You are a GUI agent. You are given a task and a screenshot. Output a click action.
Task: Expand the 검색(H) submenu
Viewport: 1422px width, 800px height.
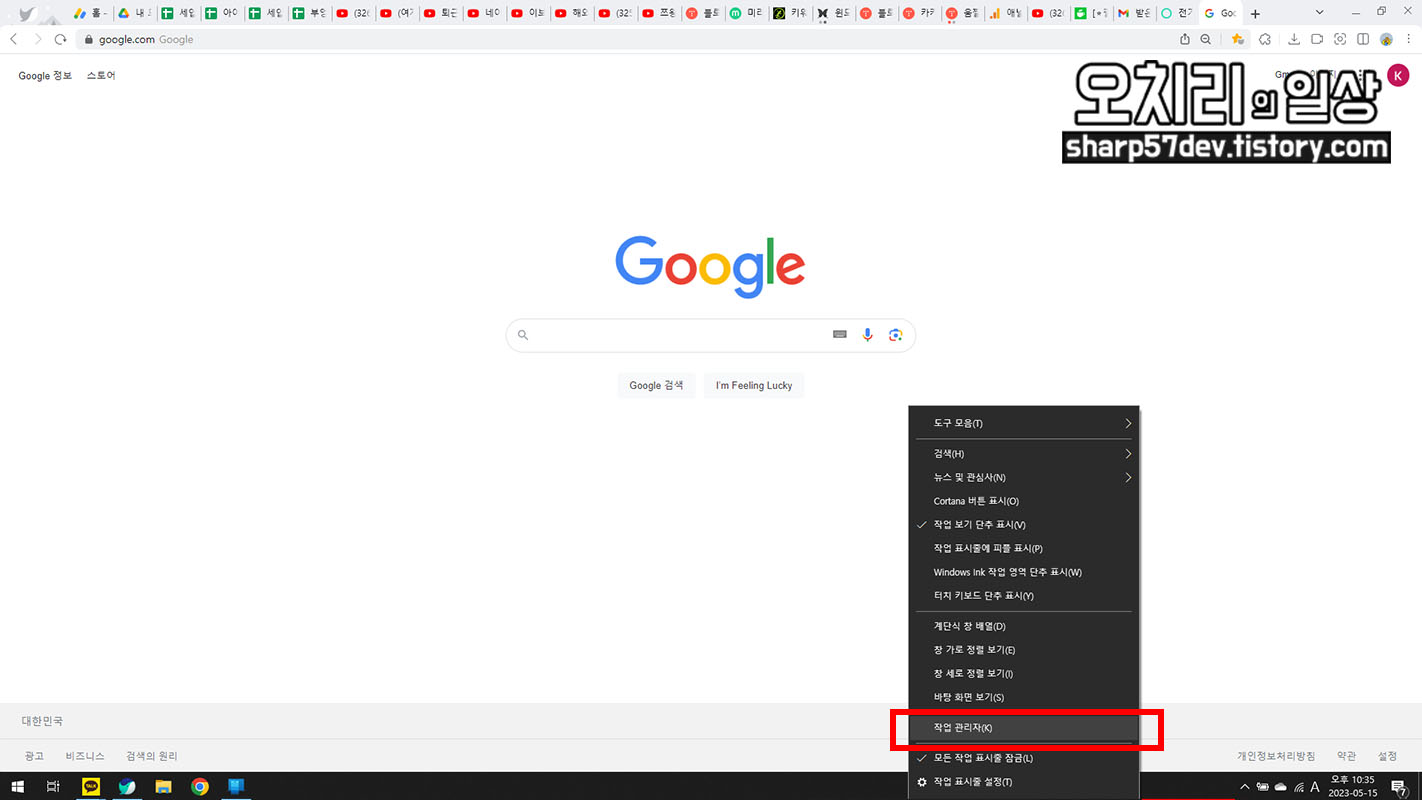pyautogui.click(x=1024, y=454)
